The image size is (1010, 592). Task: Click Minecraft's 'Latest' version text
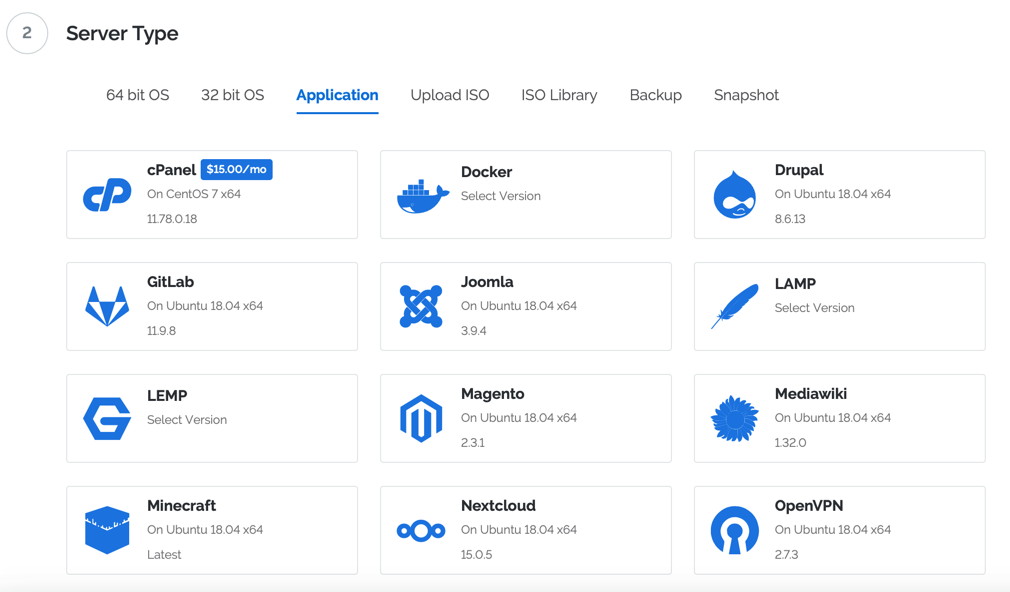[x=164, y=555]
